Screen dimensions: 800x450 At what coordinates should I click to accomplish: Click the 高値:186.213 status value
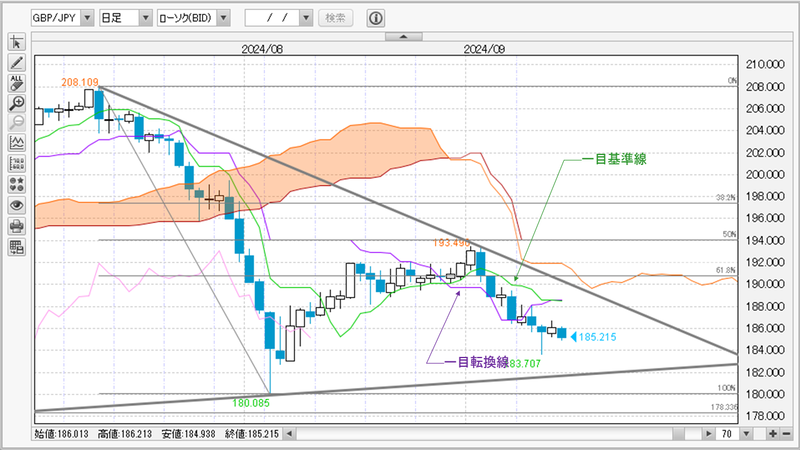pos(125,434)
